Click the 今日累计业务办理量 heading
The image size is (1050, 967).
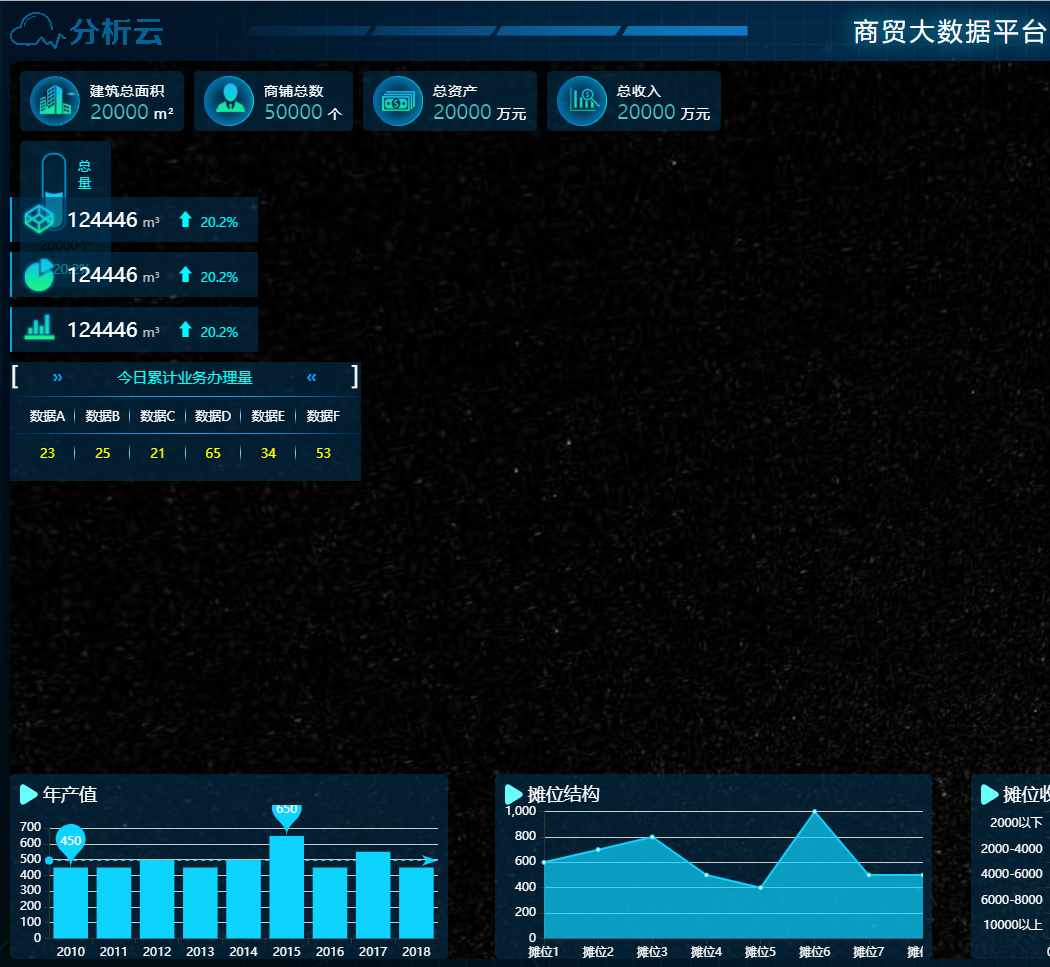(185, 378)
